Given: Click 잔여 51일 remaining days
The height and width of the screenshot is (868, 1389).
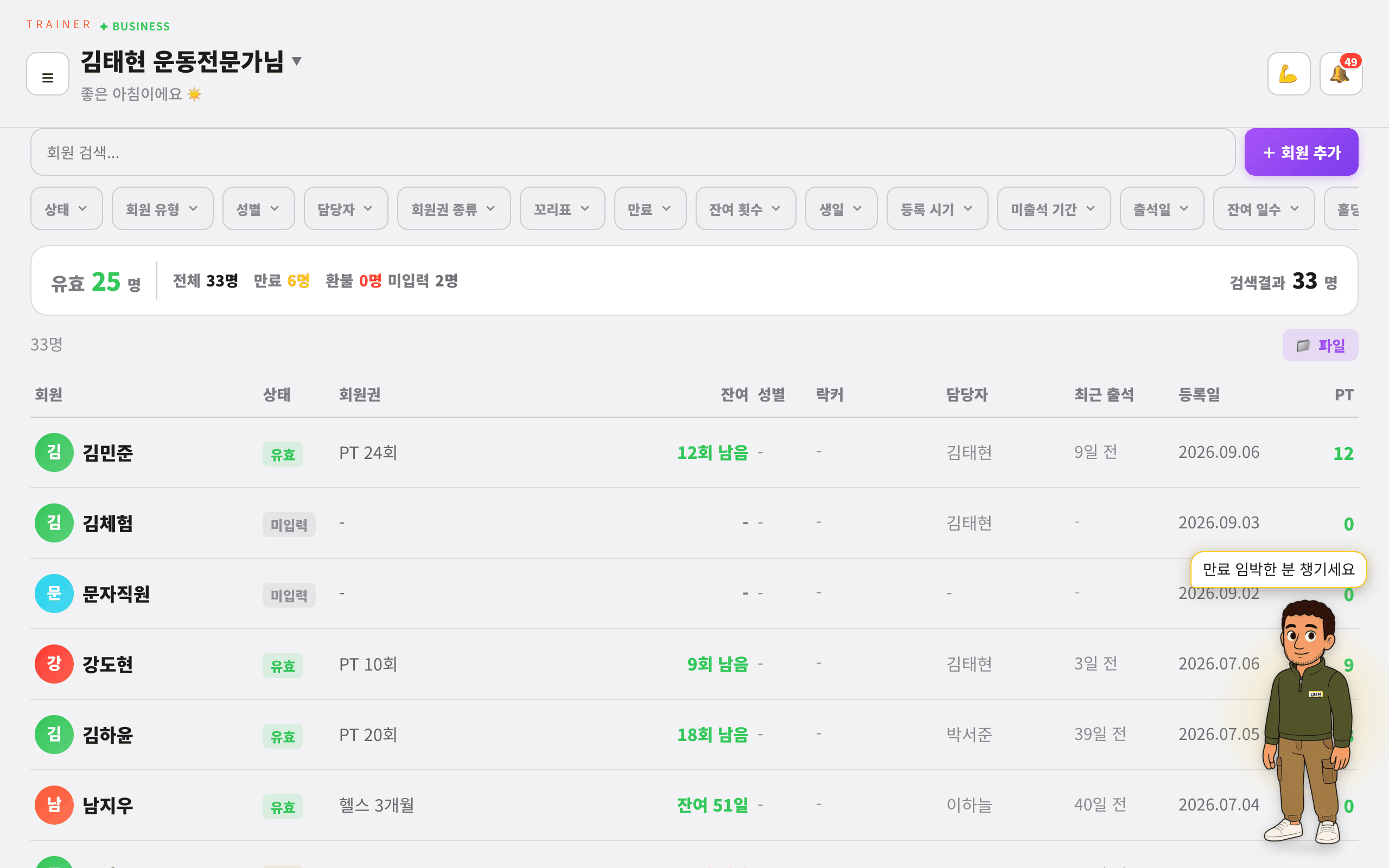Looking at the screenshot, I should 713,806.
